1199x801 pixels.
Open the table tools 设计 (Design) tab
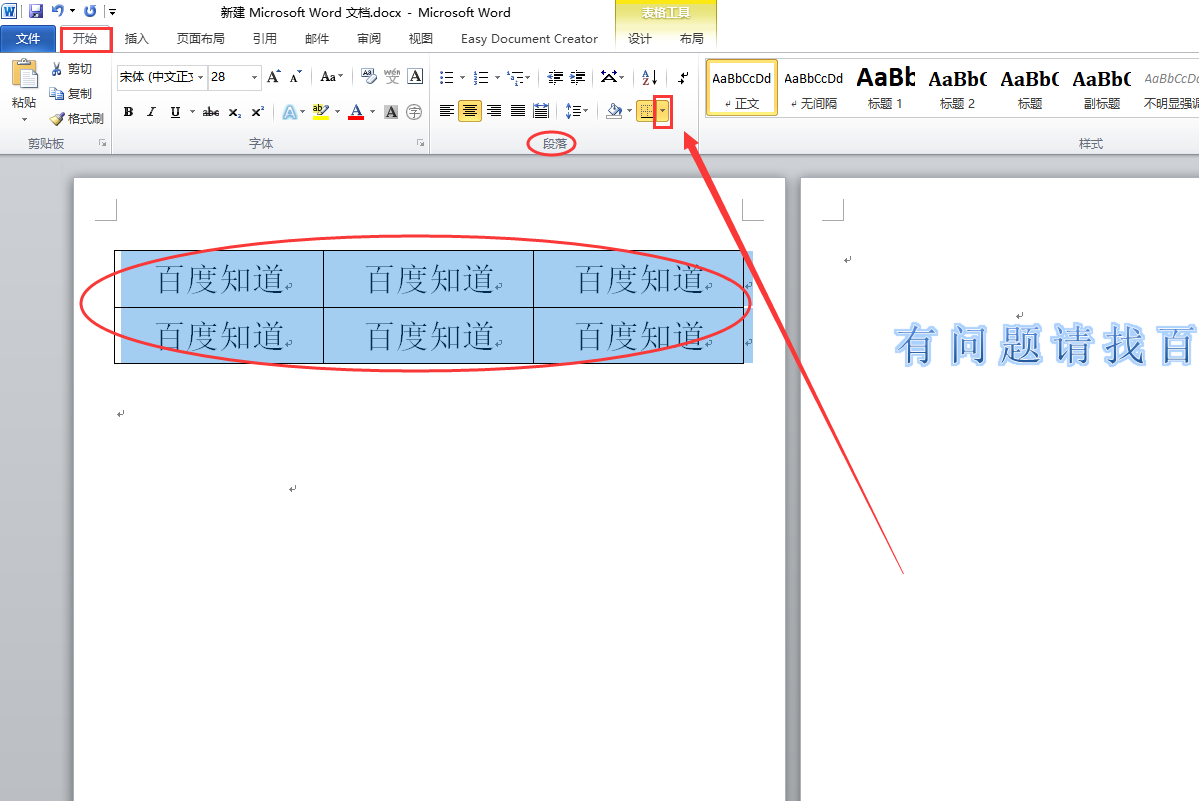[x=640, y=38]
